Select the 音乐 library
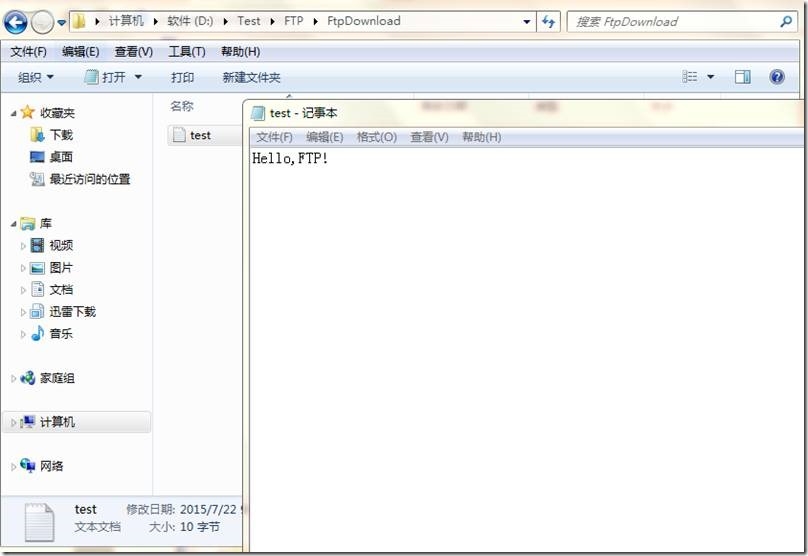Viewport: 808px width, 556px height. click(x=61, y=333)
